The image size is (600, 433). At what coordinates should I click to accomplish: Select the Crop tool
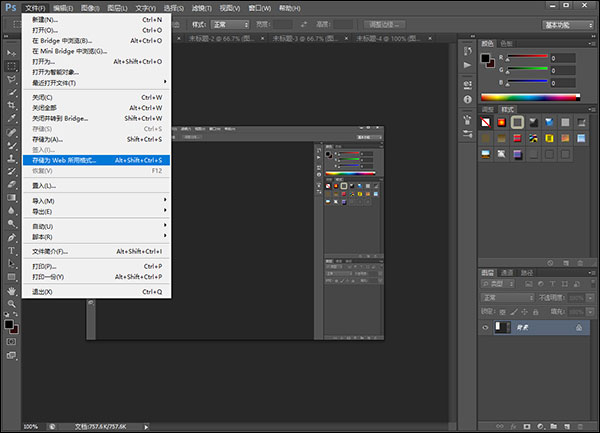[x=12, y=104]
